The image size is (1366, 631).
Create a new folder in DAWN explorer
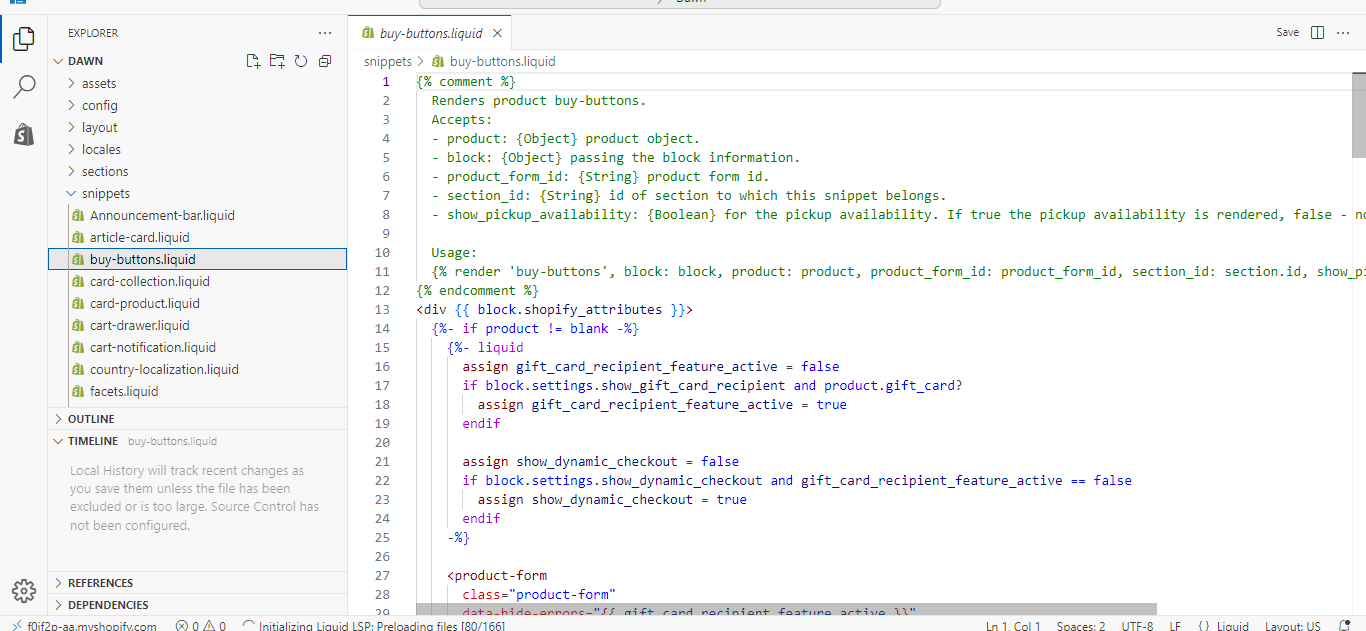point(277,61)
